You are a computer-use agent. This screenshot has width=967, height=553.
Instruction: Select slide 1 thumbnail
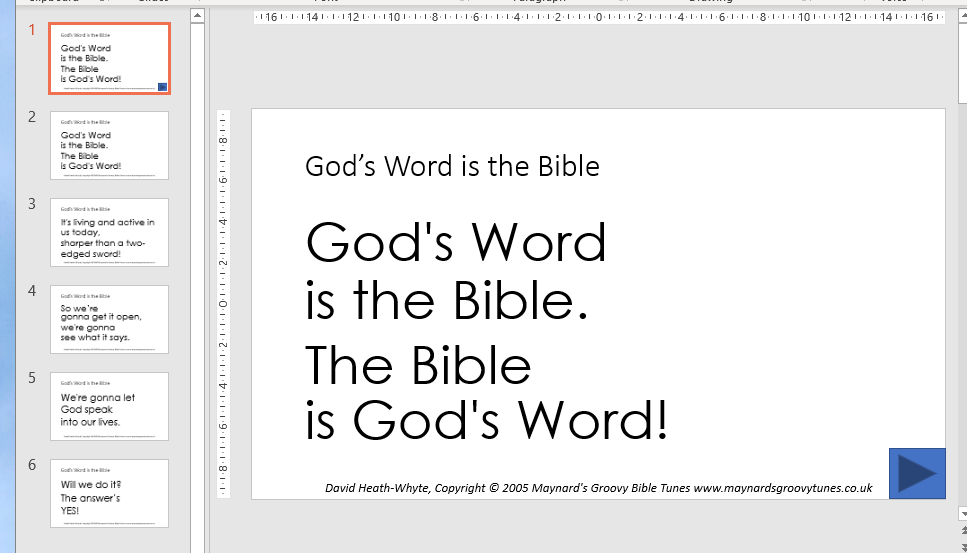click(x=109, y=59)
